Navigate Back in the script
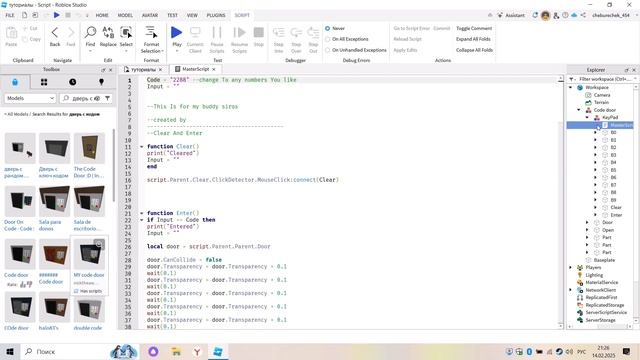Viewport: 640px width, 360px height. (x=55, y=33)
